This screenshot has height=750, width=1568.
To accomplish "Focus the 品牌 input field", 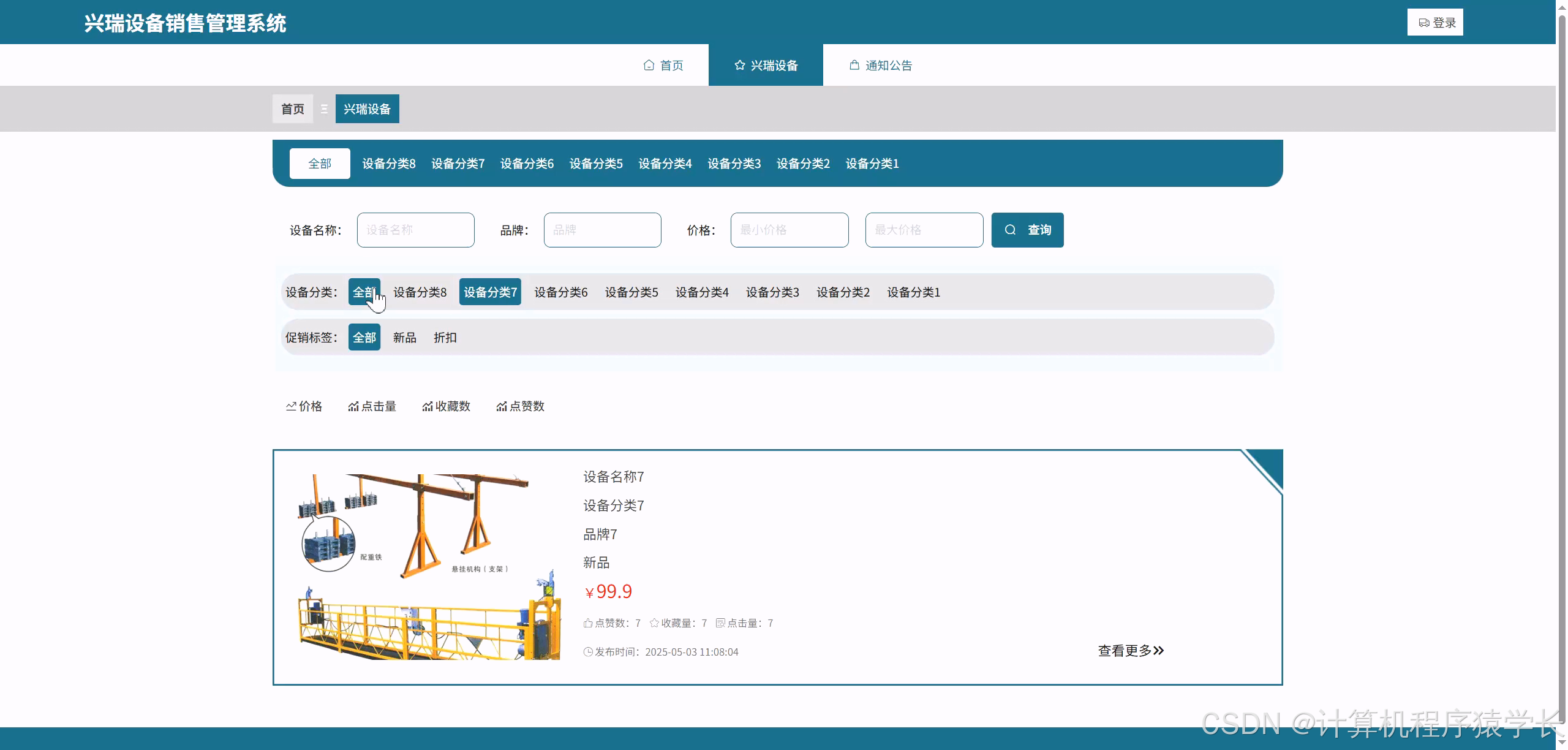I will 603,230.
